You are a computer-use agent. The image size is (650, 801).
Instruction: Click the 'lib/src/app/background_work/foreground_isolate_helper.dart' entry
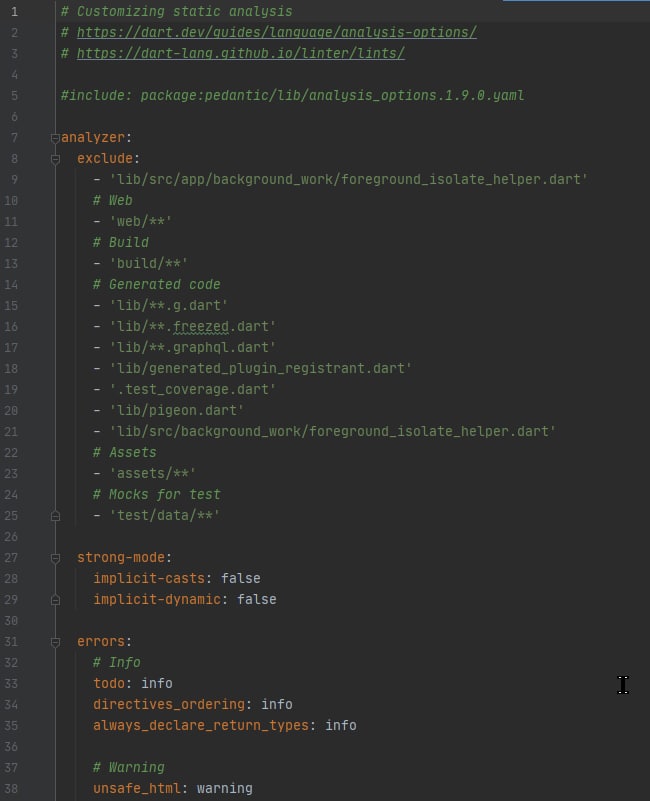pos(349,179)
